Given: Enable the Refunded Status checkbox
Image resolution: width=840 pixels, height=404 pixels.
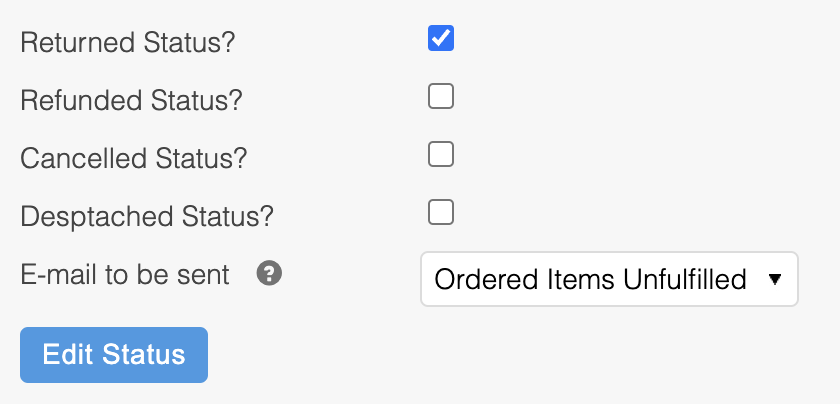Looking at the screenshot, I should click(441, 96).
